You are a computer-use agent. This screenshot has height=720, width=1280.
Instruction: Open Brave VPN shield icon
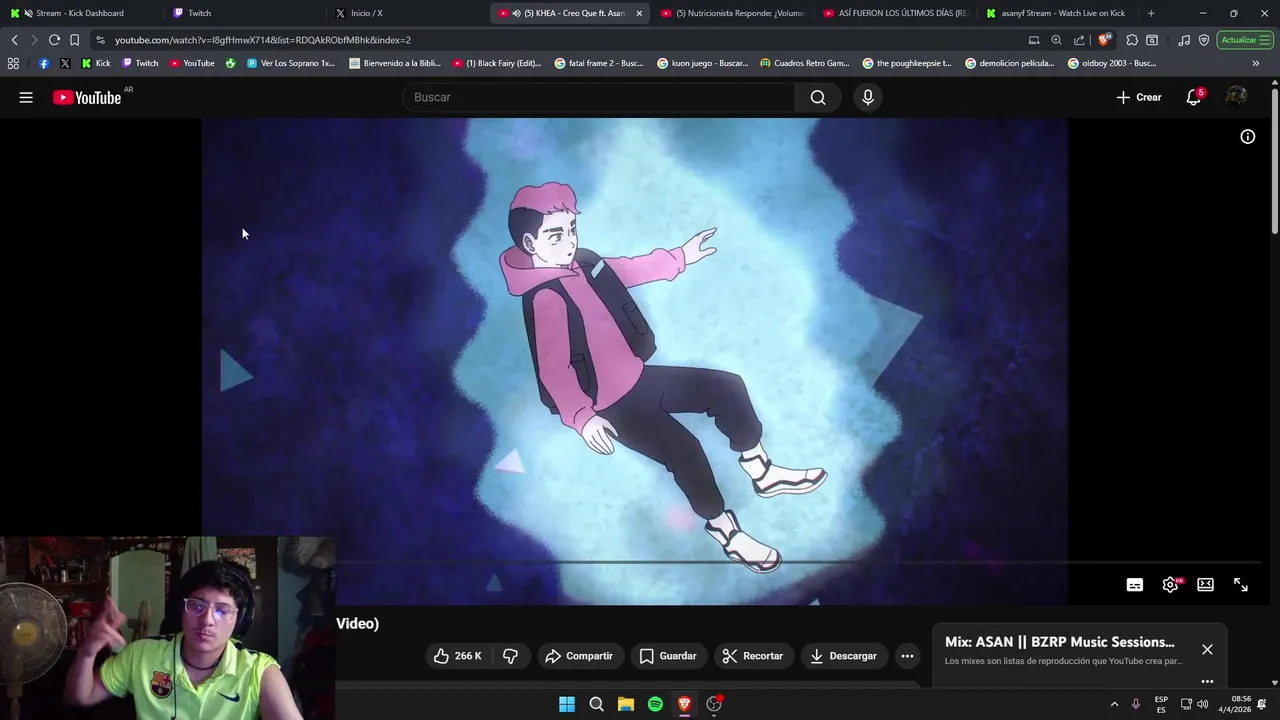[1204, 40]
